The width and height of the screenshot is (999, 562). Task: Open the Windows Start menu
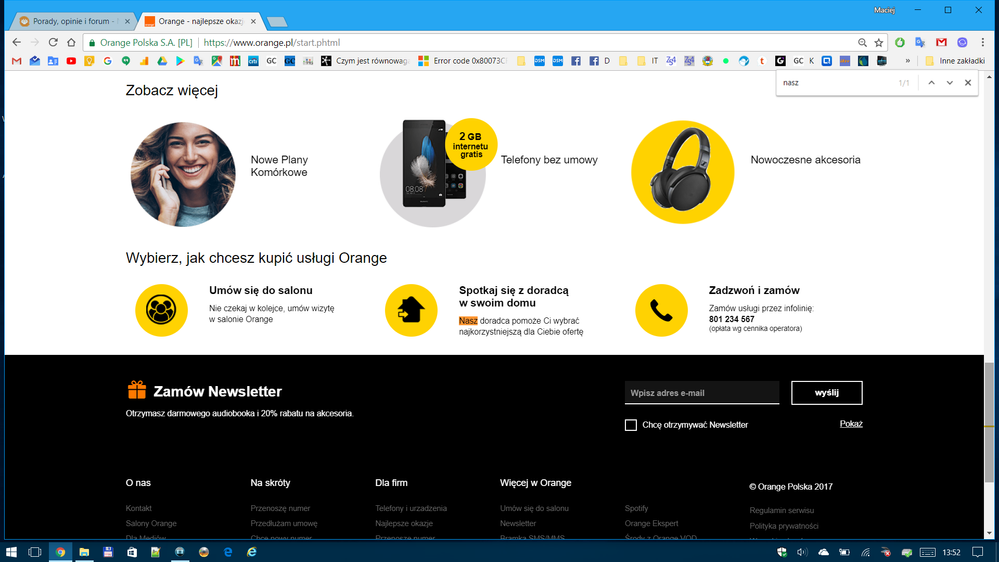11,552
